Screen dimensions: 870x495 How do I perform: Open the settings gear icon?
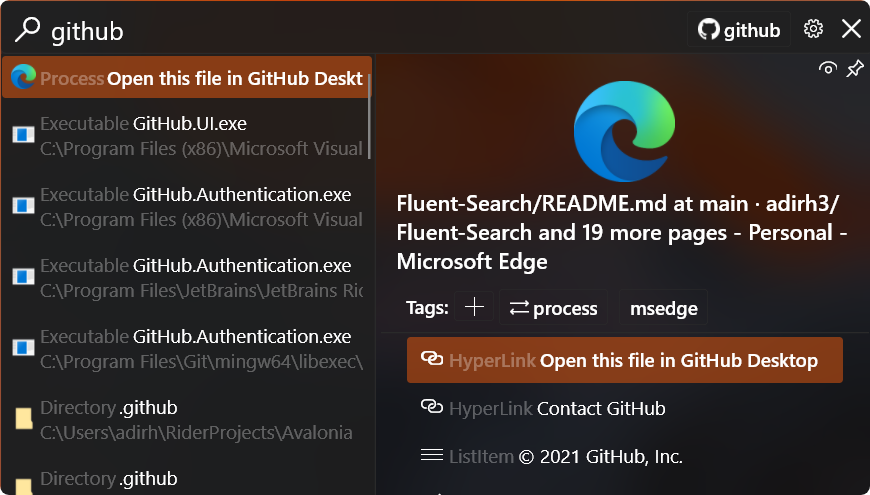[813, 29]
